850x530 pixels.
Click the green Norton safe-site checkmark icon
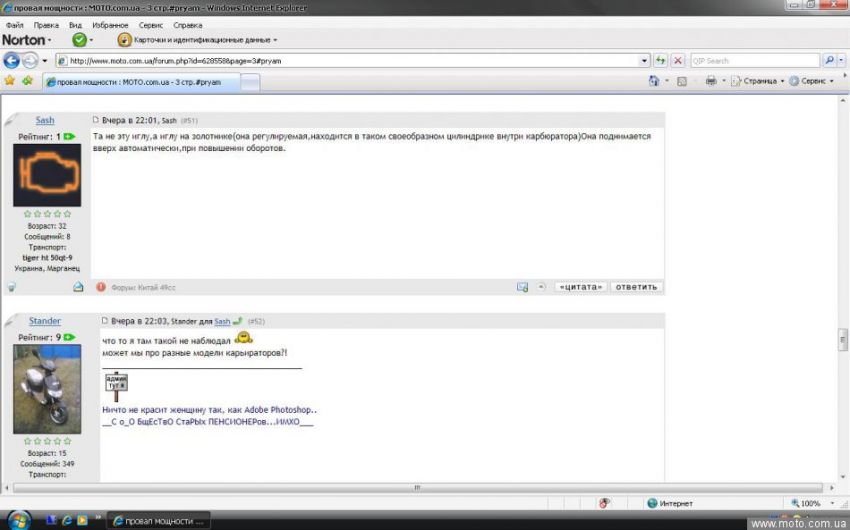coord(79,40)
